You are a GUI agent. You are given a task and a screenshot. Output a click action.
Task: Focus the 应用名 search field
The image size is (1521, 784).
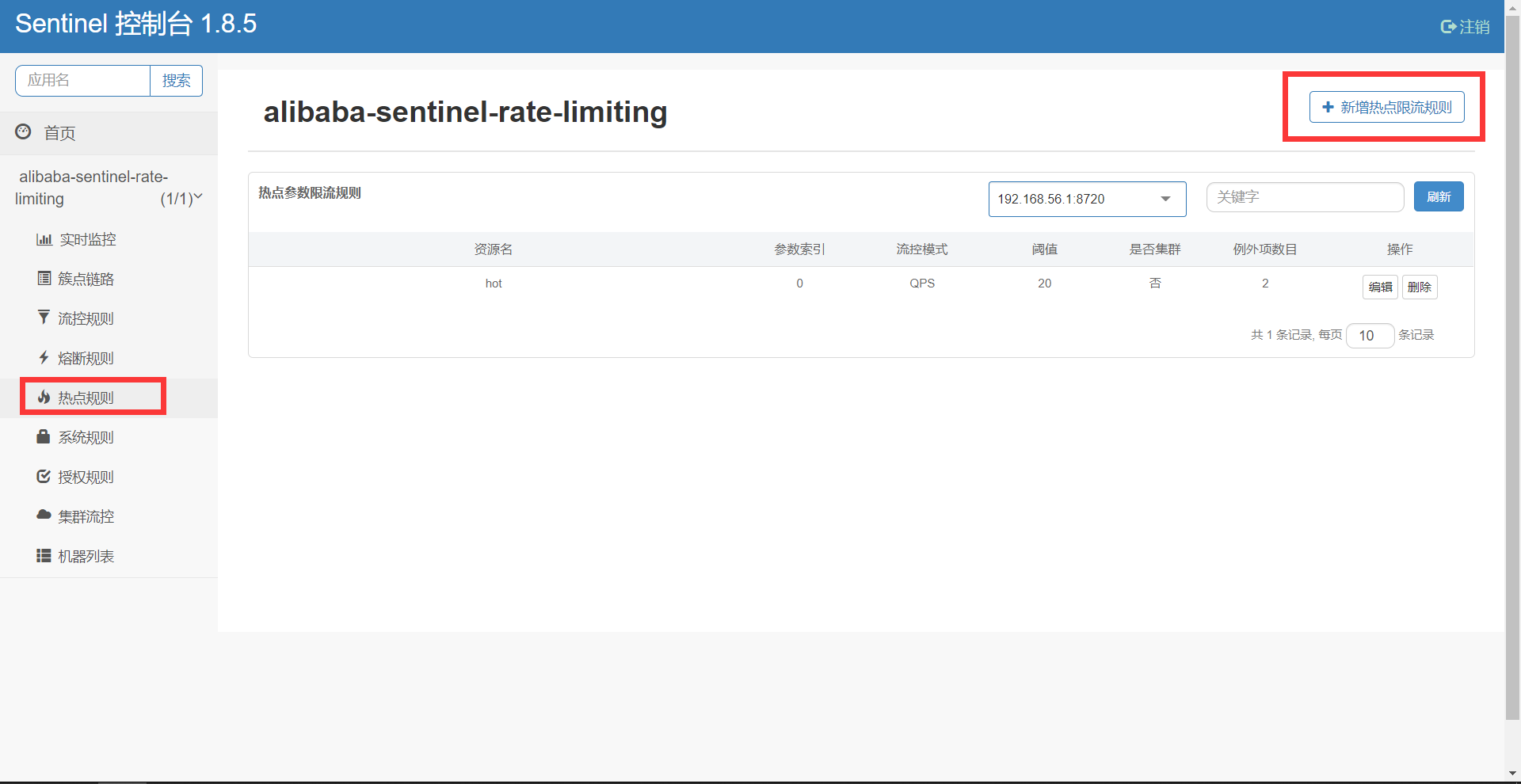(x=83, y=81)
